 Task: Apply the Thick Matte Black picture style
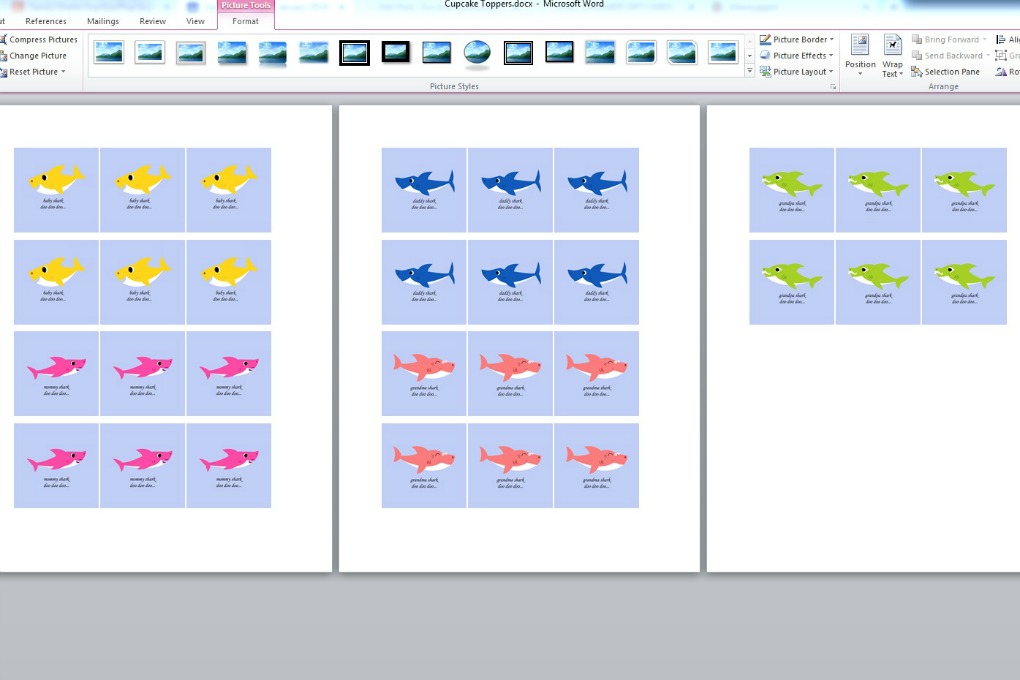396,53
